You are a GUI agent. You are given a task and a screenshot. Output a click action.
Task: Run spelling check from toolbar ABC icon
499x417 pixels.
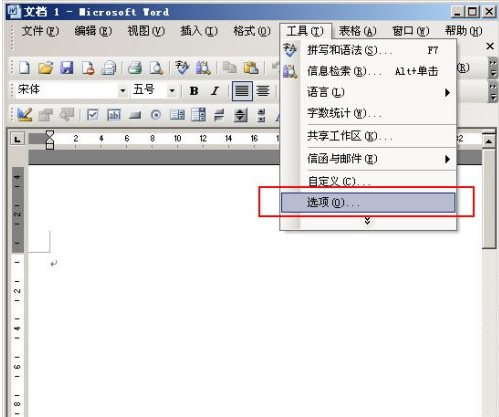click(x=182, y=68)
